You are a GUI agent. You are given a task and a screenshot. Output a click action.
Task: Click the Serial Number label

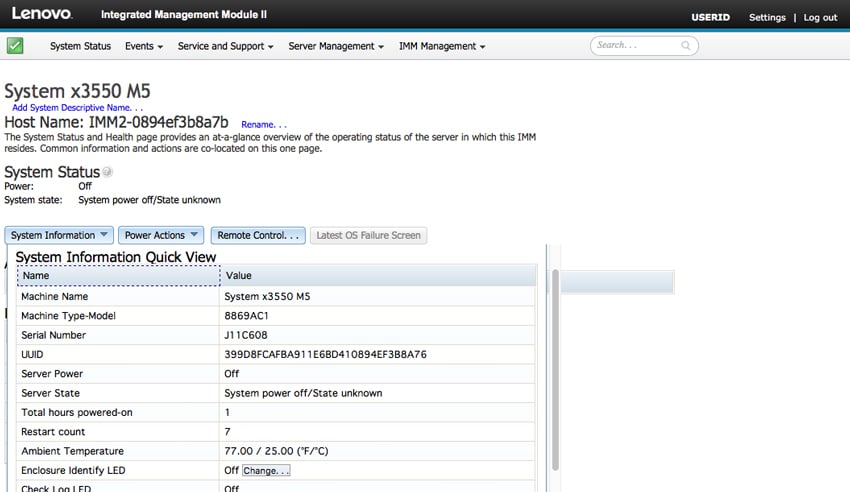[53, 335]
